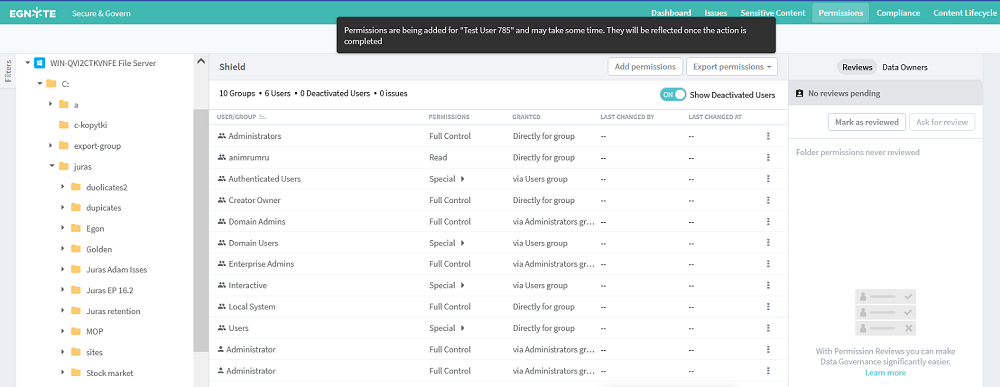Open the kebab menu for animrumru row
1000x387 pixels.
768,157
